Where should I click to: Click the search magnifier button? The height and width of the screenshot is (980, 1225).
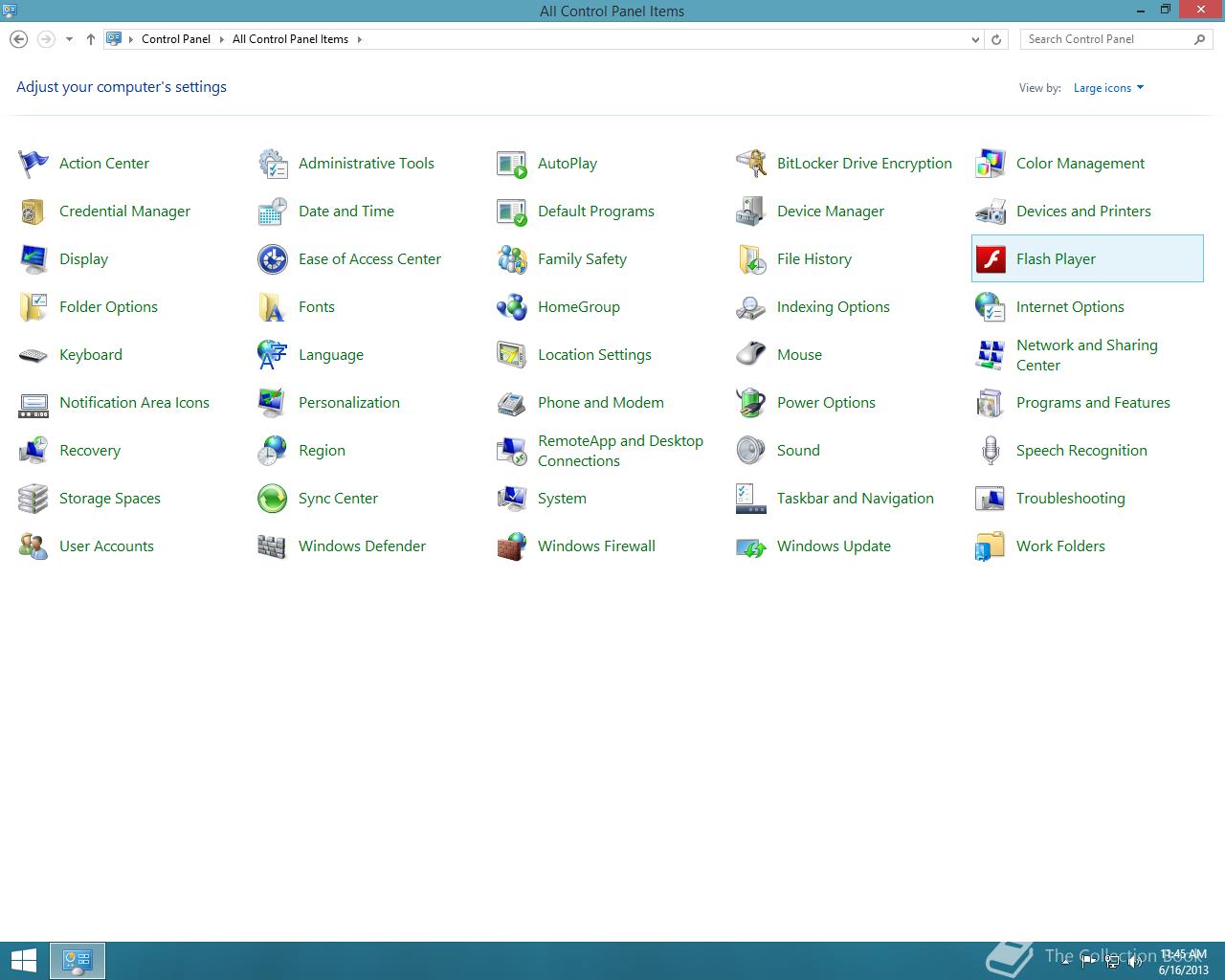1200,39
